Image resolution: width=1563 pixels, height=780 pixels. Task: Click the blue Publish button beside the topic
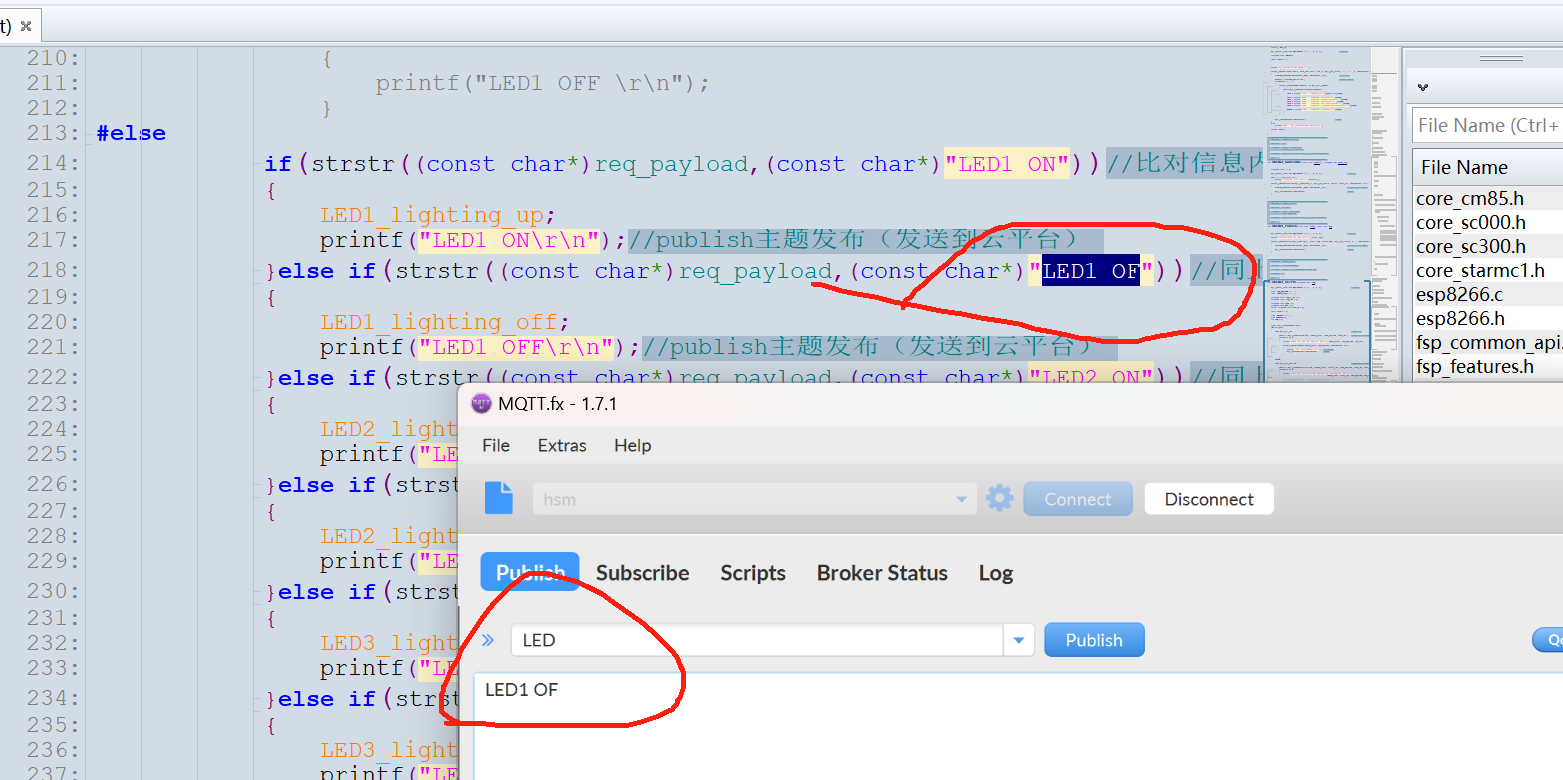tap(1094, 640)
